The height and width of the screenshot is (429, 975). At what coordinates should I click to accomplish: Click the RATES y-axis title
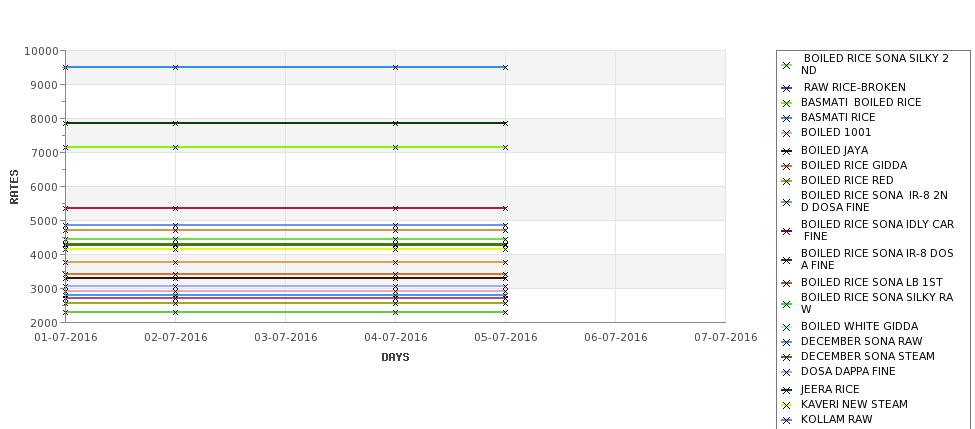[14, 187]
